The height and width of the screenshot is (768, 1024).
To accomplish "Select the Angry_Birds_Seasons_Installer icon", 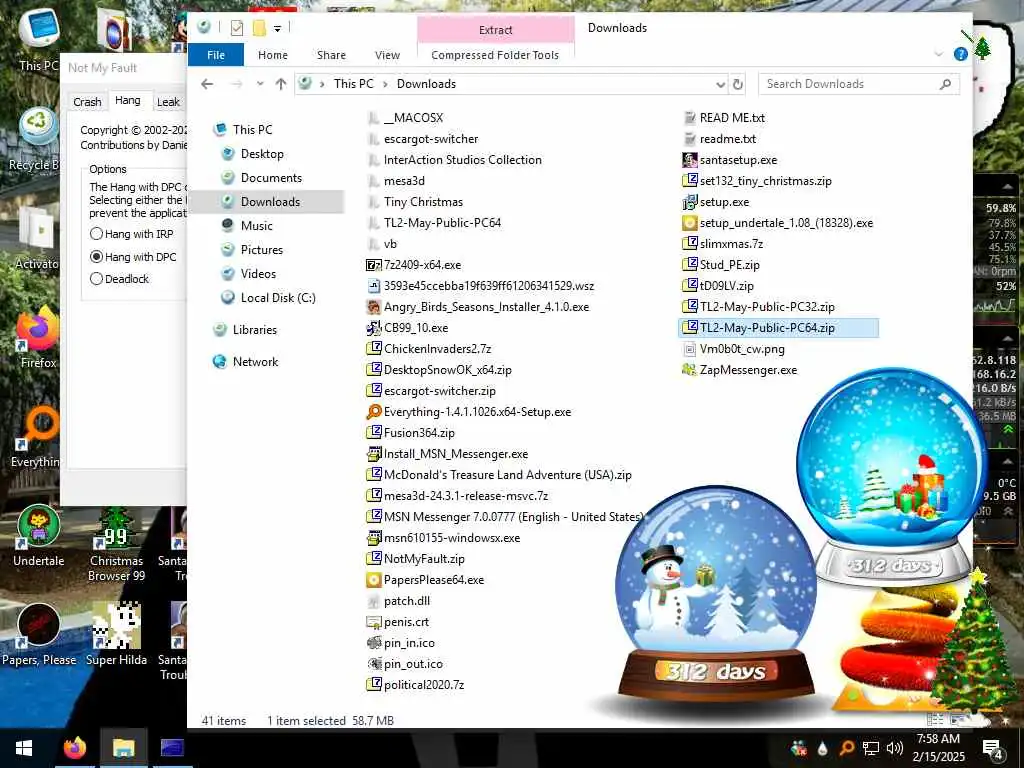I will click(x=374, y=306).
